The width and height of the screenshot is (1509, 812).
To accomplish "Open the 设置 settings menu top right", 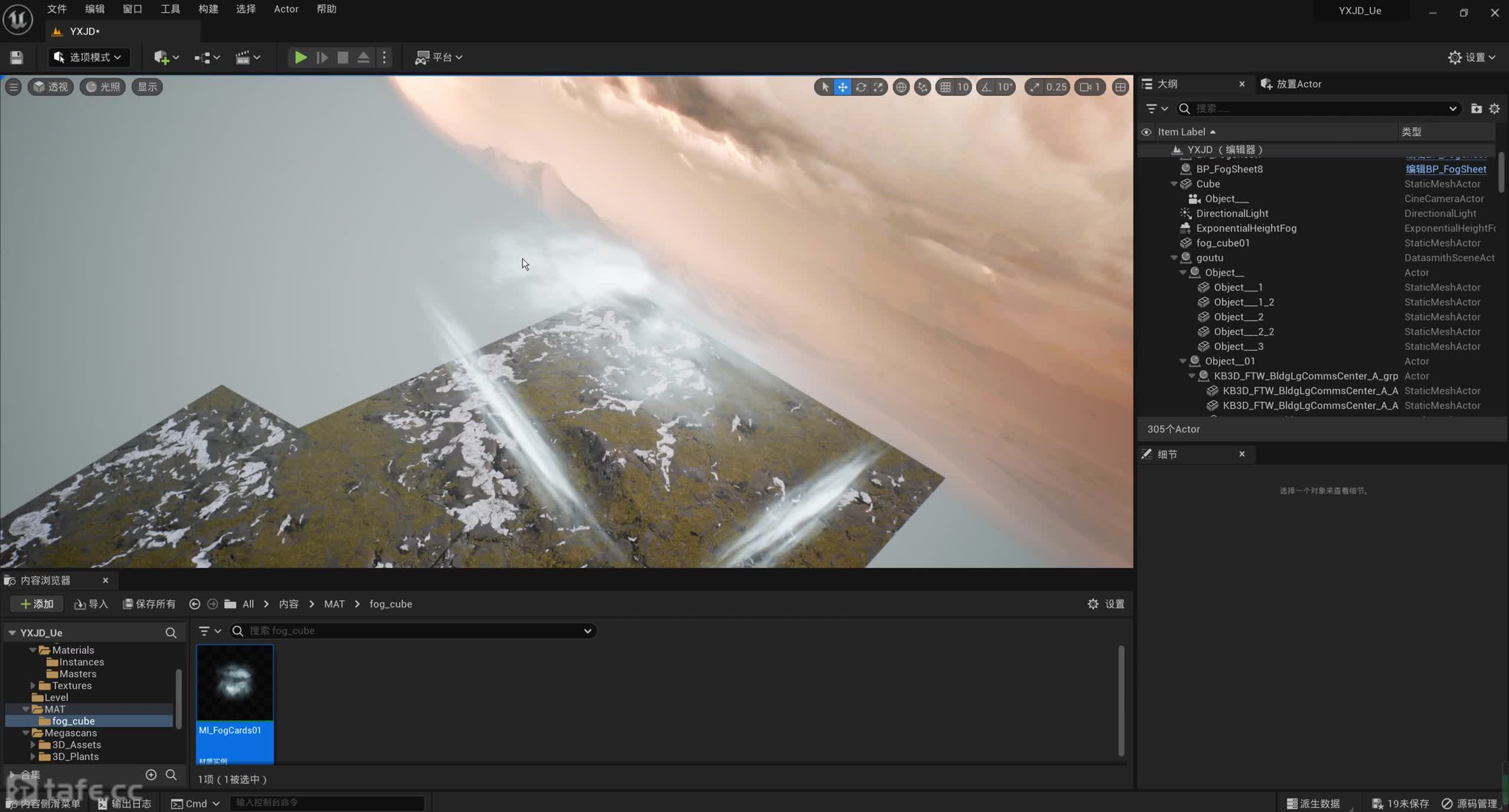I will tap(1472, 57).
